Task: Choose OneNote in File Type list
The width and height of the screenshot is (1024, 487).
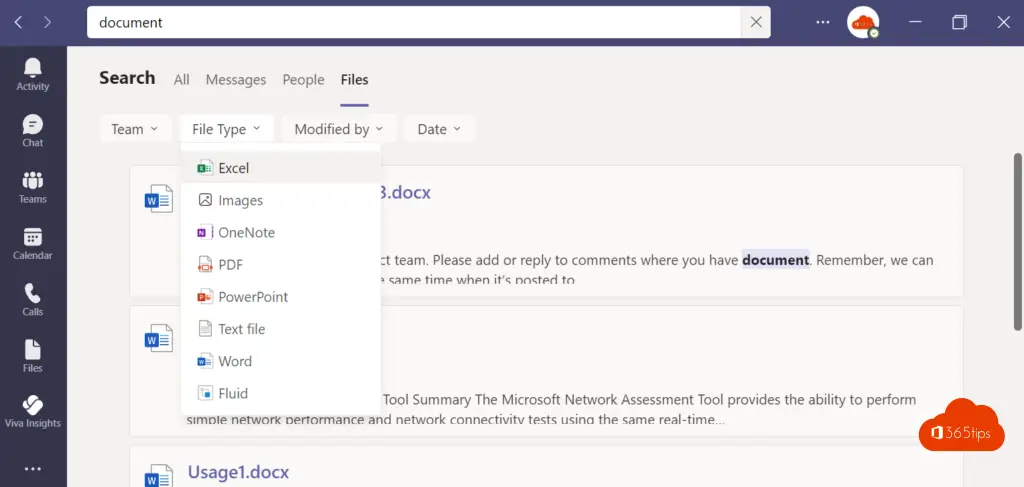Action: [x=281, y=232]
